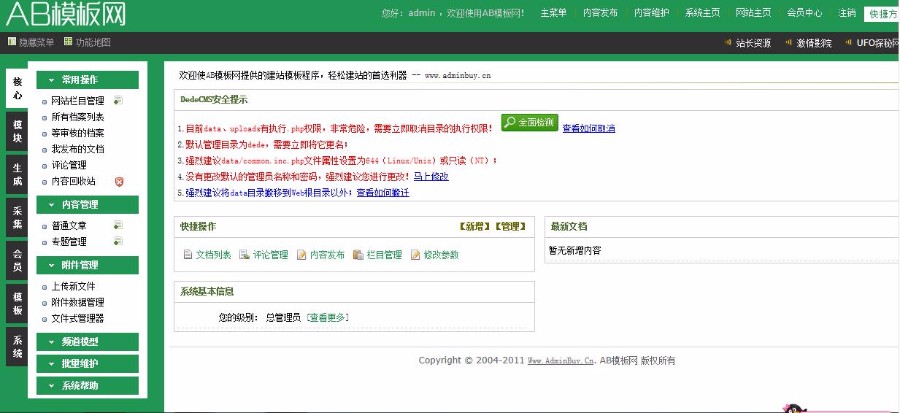
Task: Open 会员中心 in the top navigation
Action: coord(804,13)
